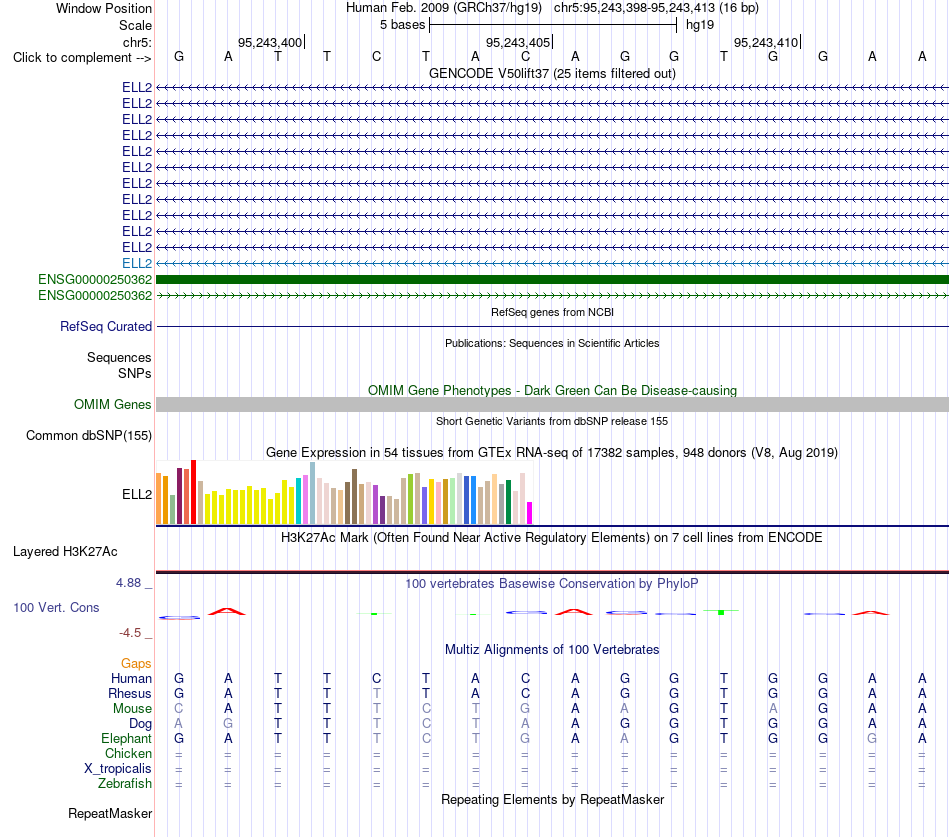
Task: Click the 95,243,410 coordinate marker
Action: coord(766,42)
